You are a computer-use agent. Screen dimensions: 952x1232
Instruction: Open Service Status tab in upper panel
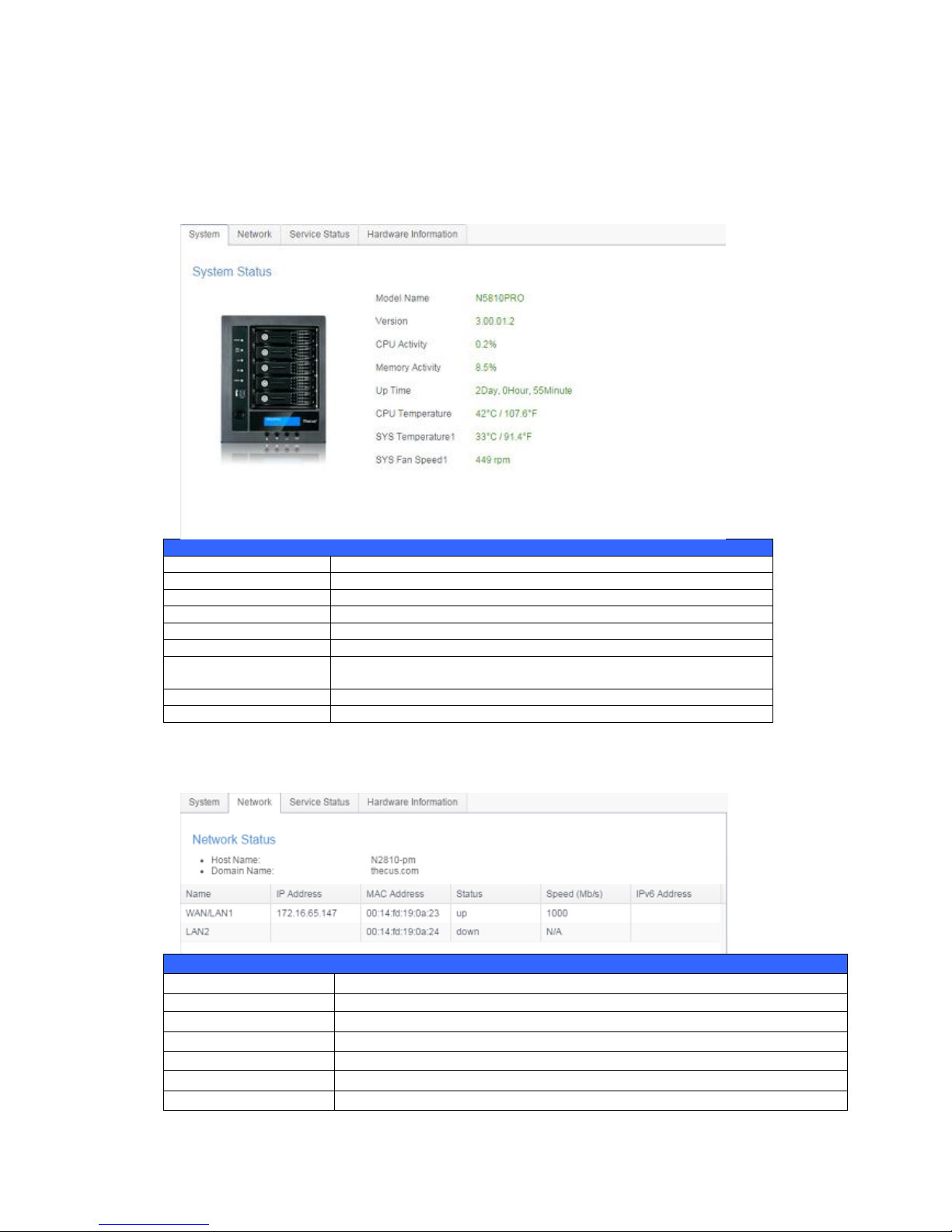click(319, 235)
